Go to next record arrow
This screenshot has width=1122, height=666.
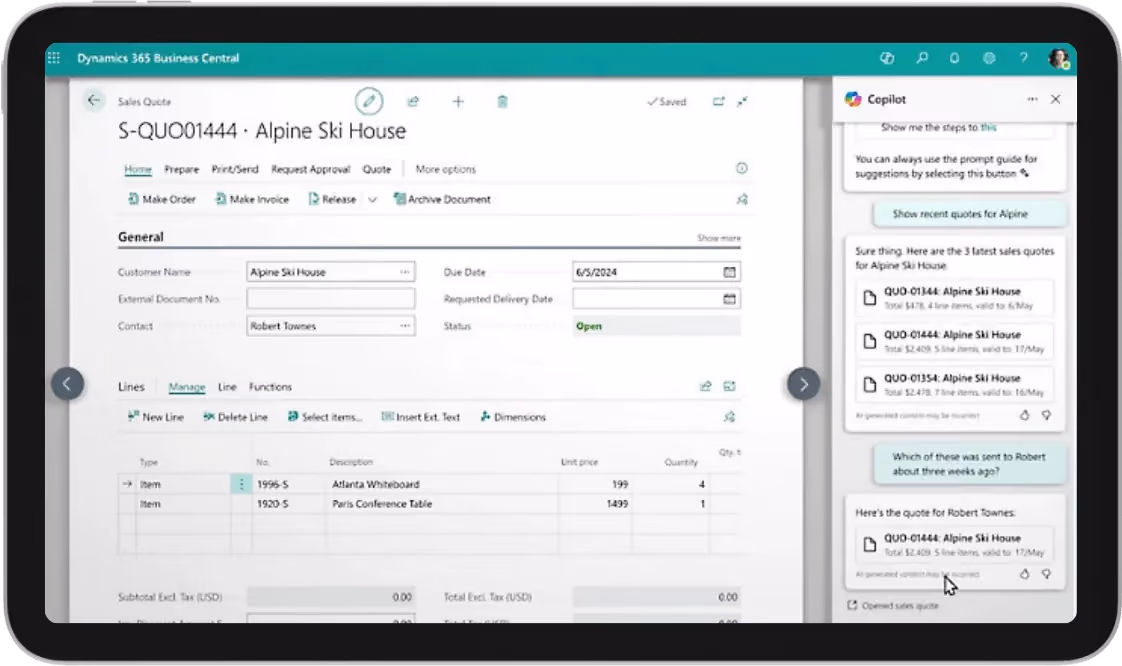click(804, 384)
